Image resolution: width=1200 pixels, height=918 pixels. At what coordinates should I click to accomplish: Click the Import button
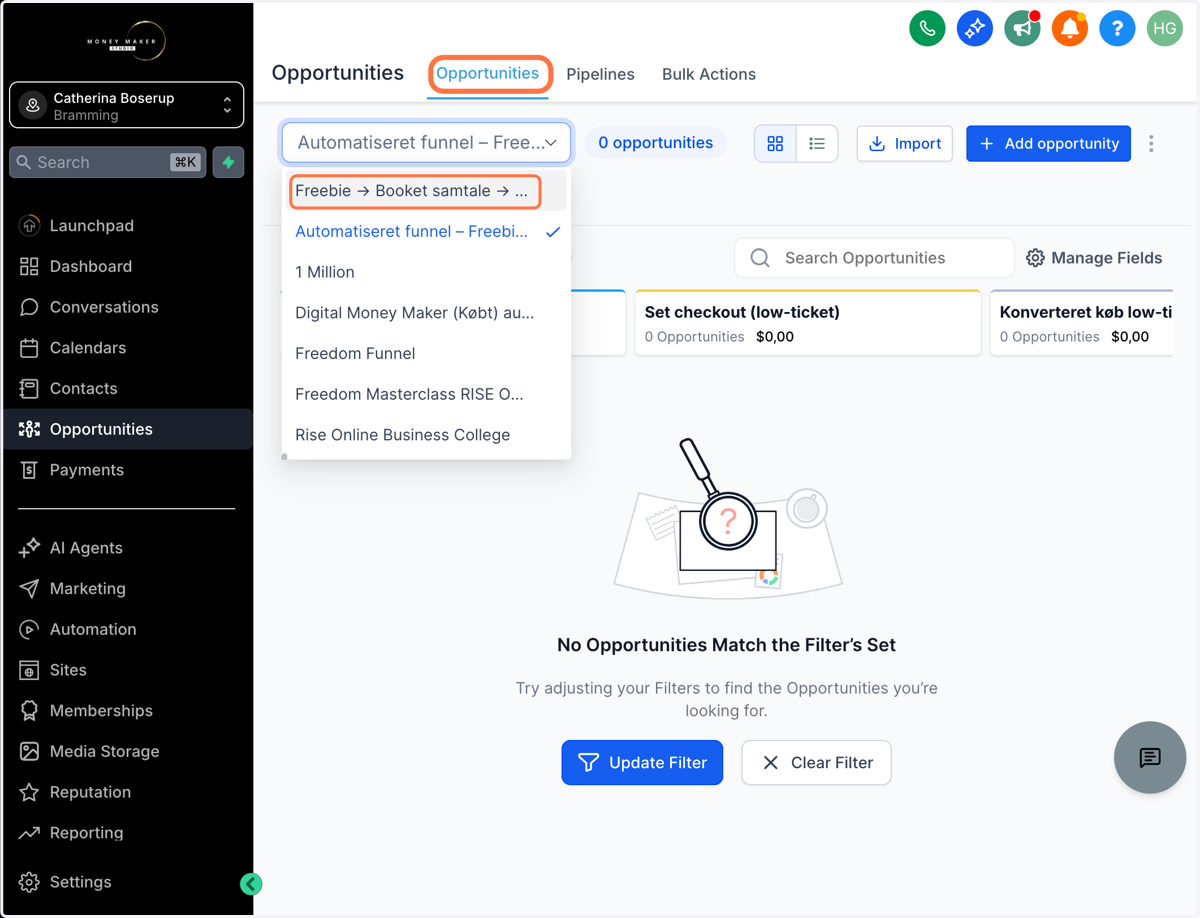(905, 144)
